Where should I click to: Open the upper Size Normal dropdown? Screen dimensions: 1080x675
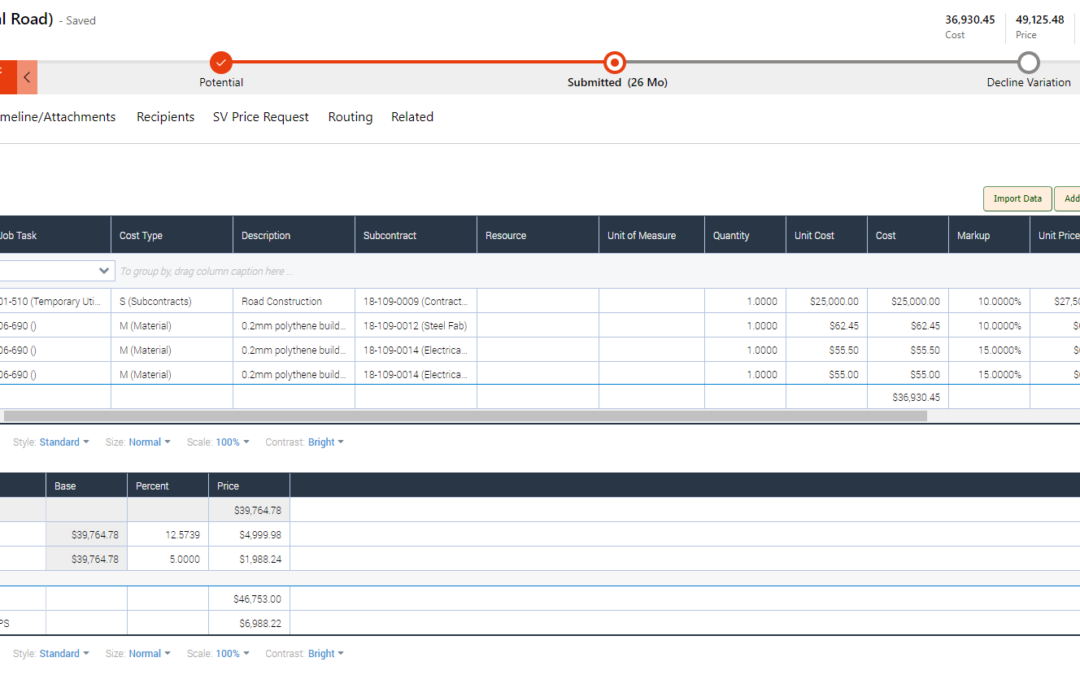coord(149,442)
